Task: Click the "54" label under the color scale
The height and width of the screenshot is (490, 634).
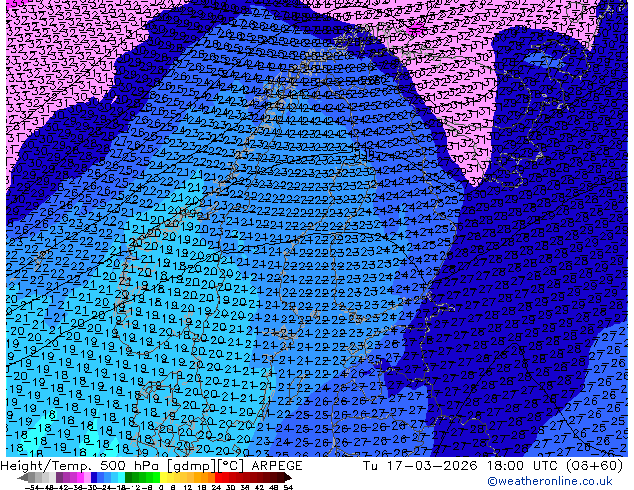Action: [x=289, y=488]
